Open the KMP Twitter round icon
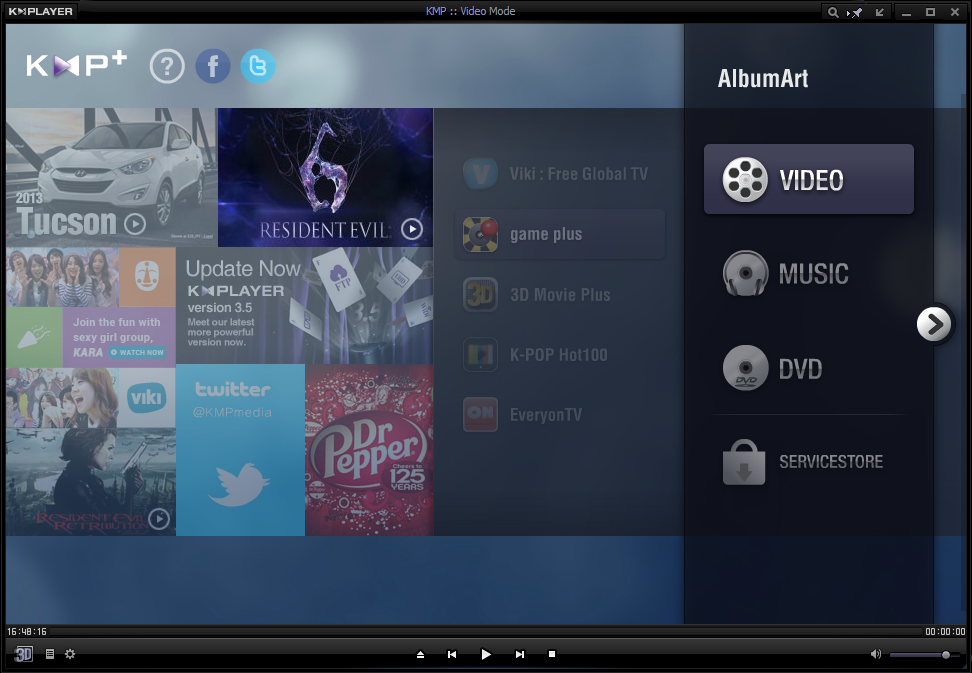 [258, 66]
